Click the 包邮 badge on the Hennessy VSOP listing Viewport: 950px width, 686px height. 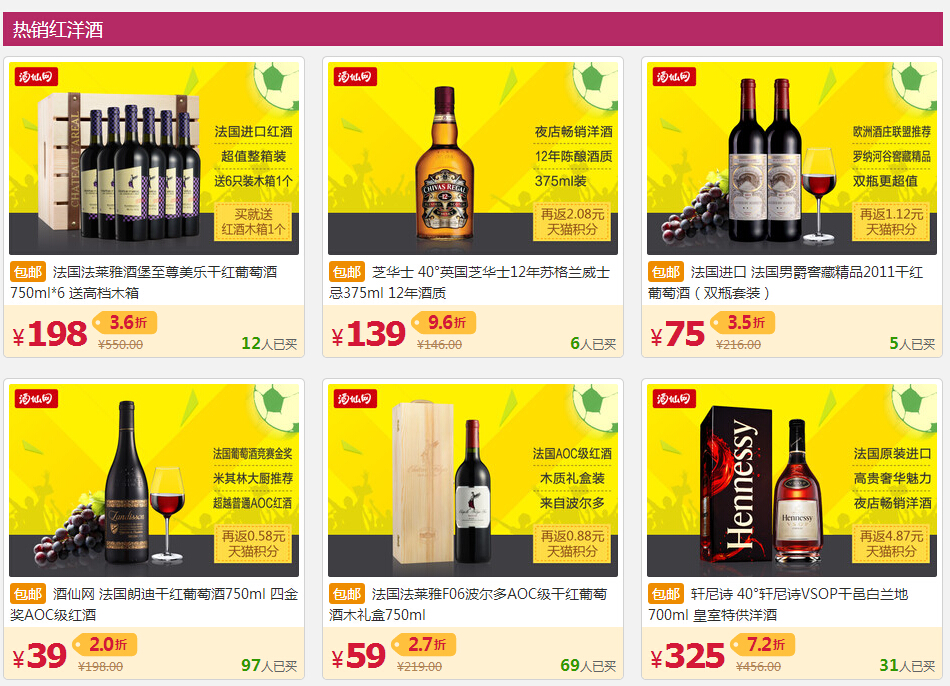click(665, 594)
